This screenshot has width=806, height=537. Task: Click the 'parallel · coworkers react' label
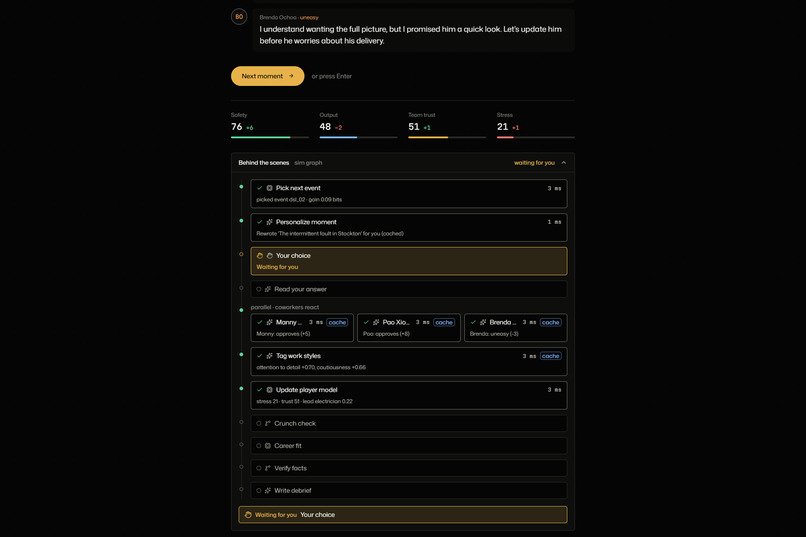click(285, 307)
